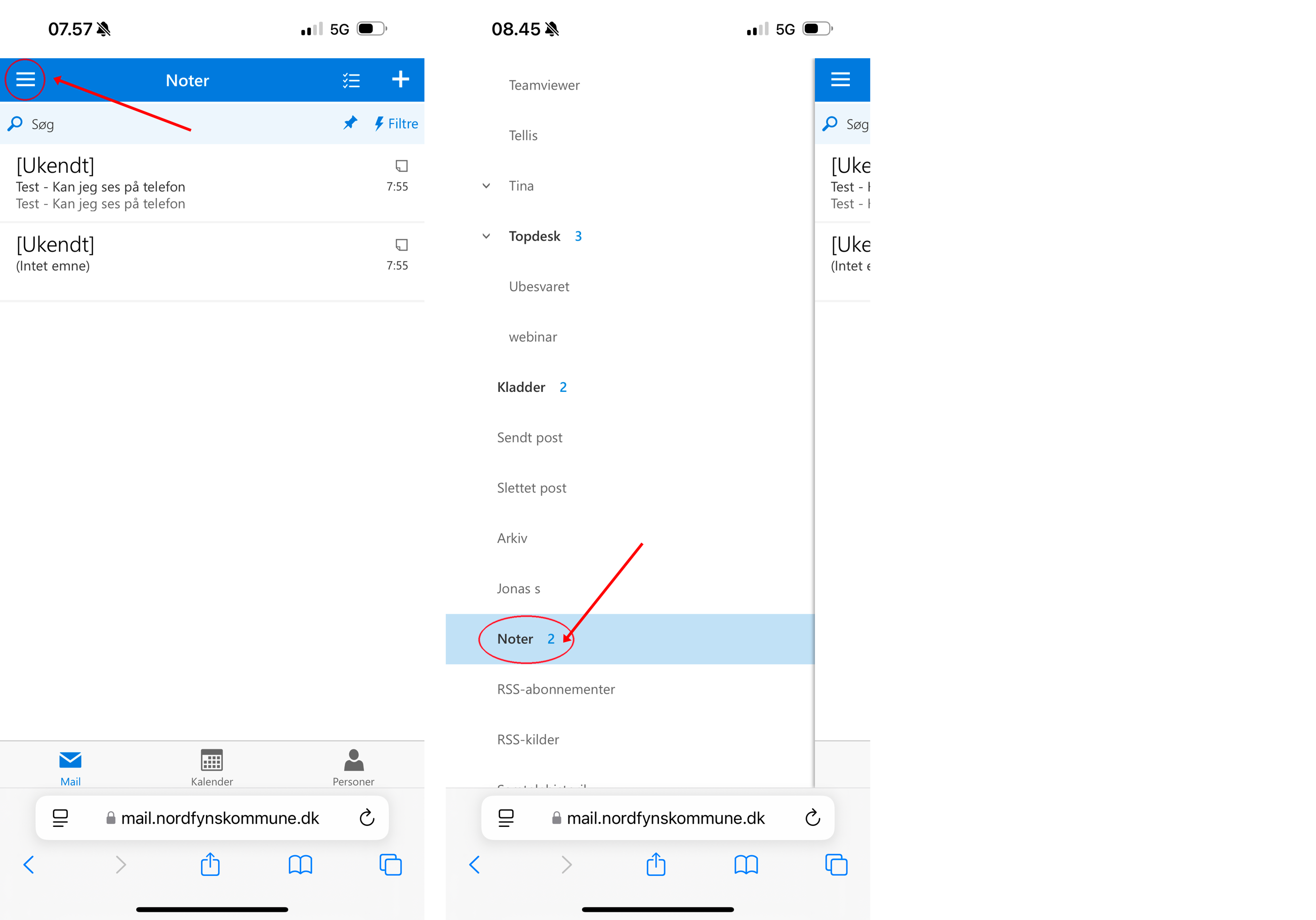The image size is (1316, 920).
Task: Switch to the Mail tab
Action: point(70,768)
